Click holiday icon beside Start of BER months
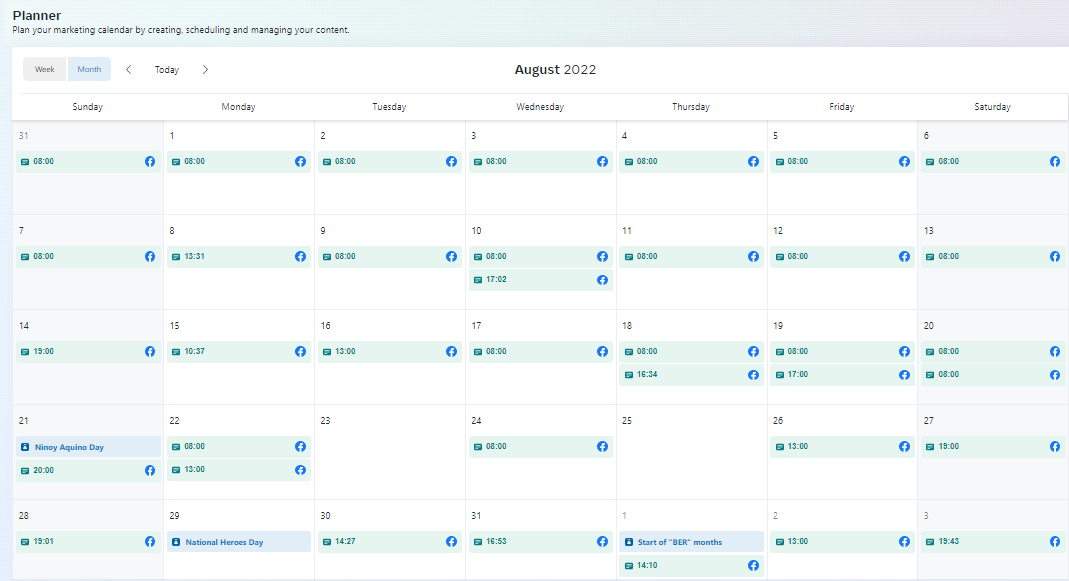1069x581 pixels. [x=629, y=542]
